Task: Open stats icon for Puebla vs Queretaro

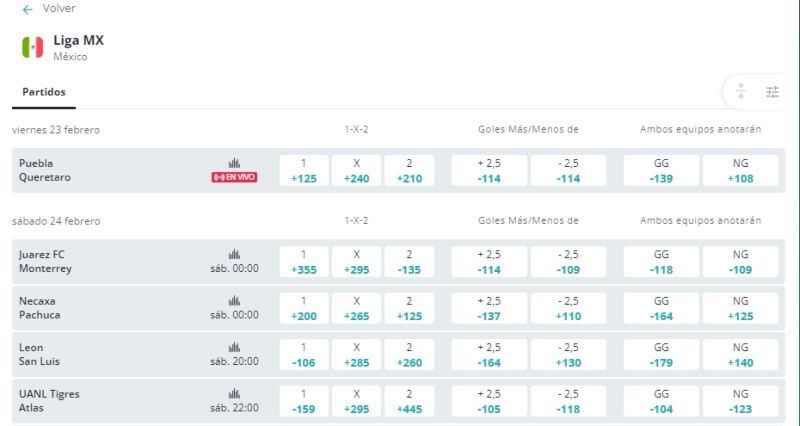Action: click(x=234, y=163)
